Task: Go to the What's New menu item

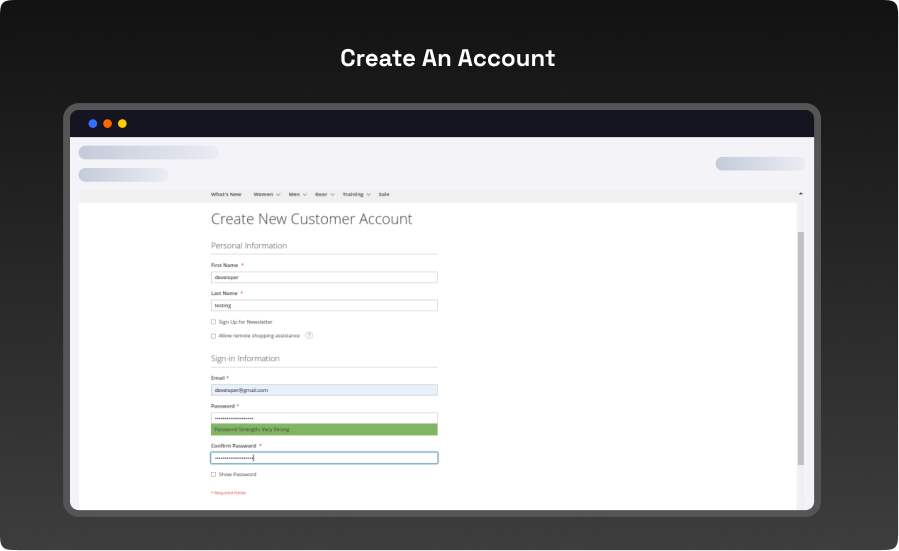Action: coord(226,194)
